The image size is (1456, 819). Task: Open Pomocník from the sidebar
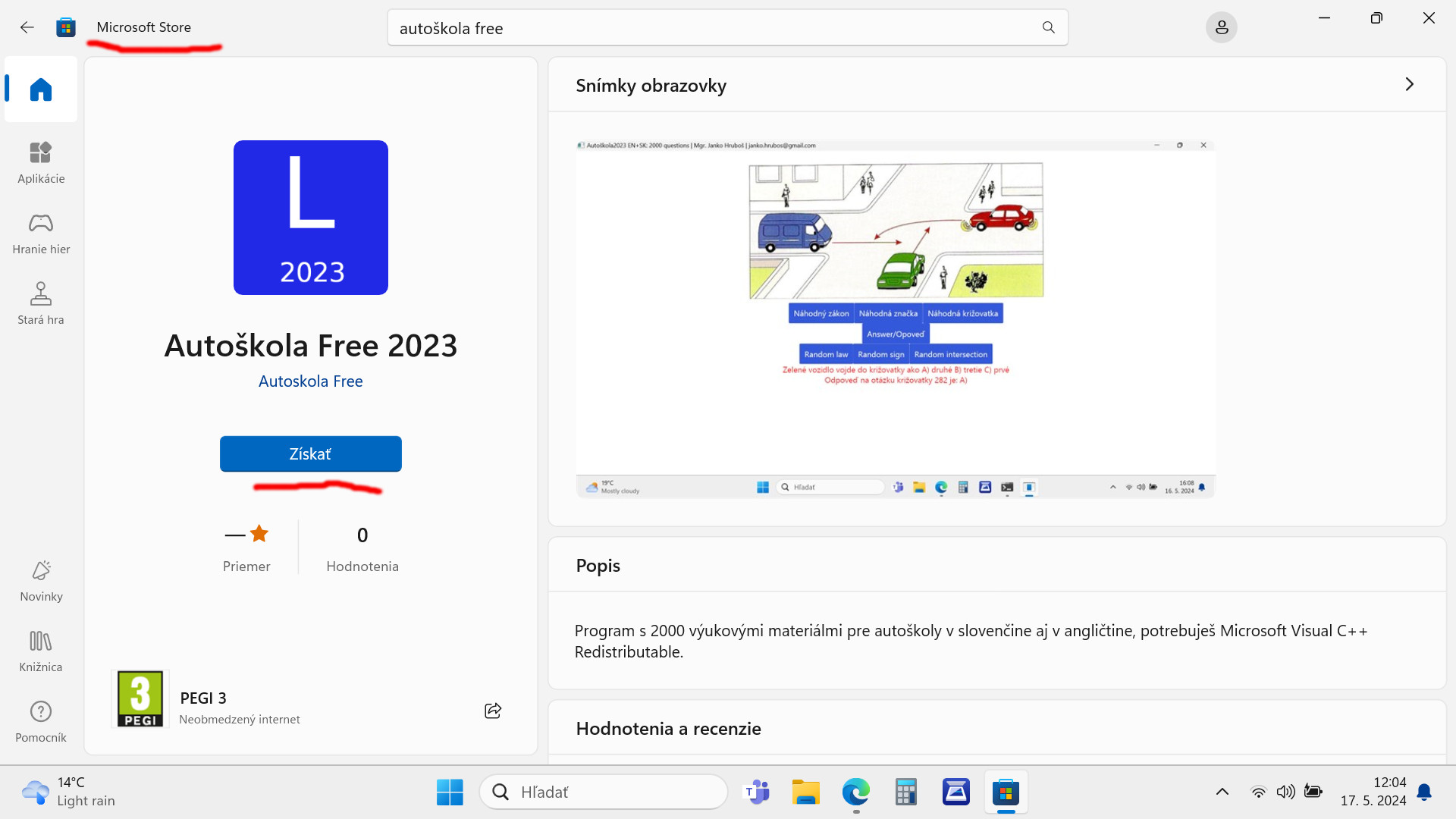click(x=40, y=720)
